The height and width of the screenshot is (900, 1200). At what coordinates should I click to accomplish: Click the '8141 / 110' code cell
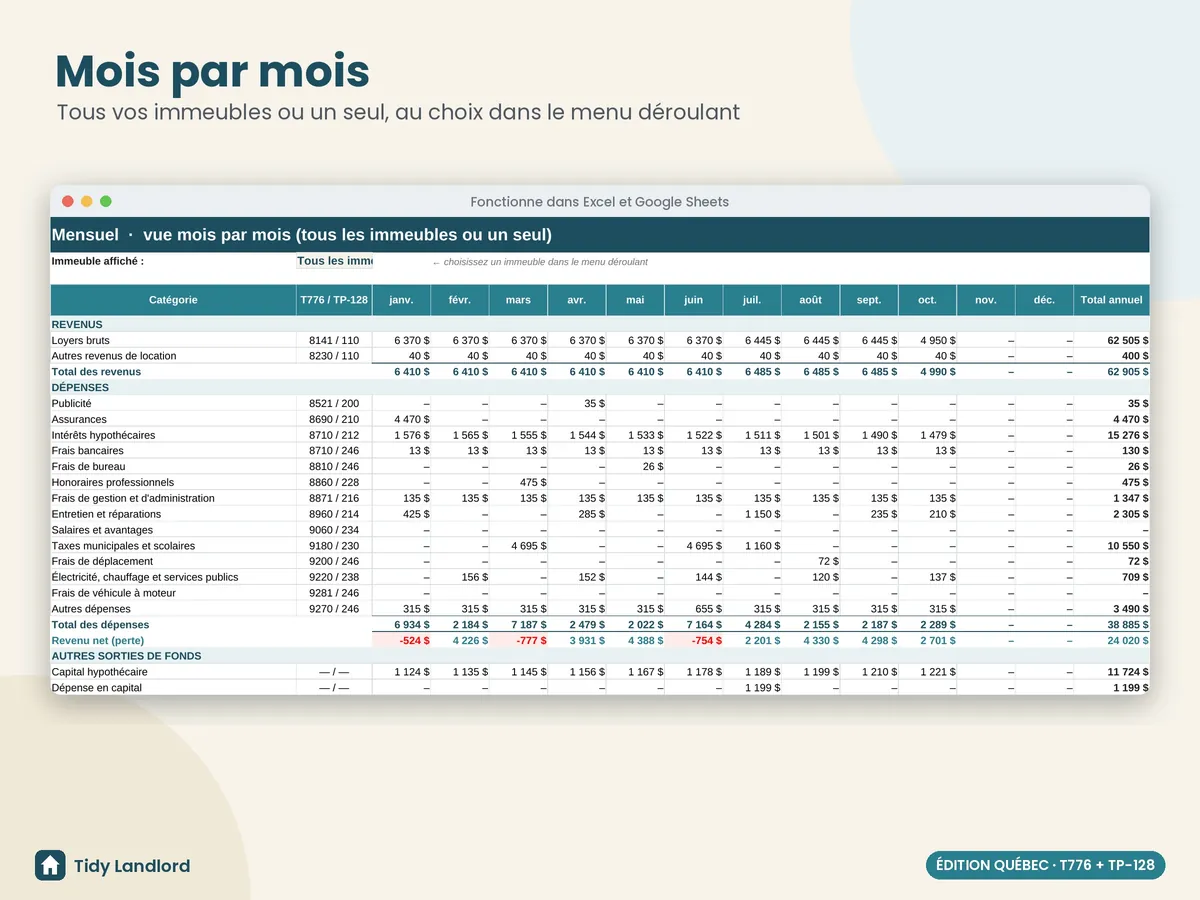pyautogui.click(x=334, y=340)
